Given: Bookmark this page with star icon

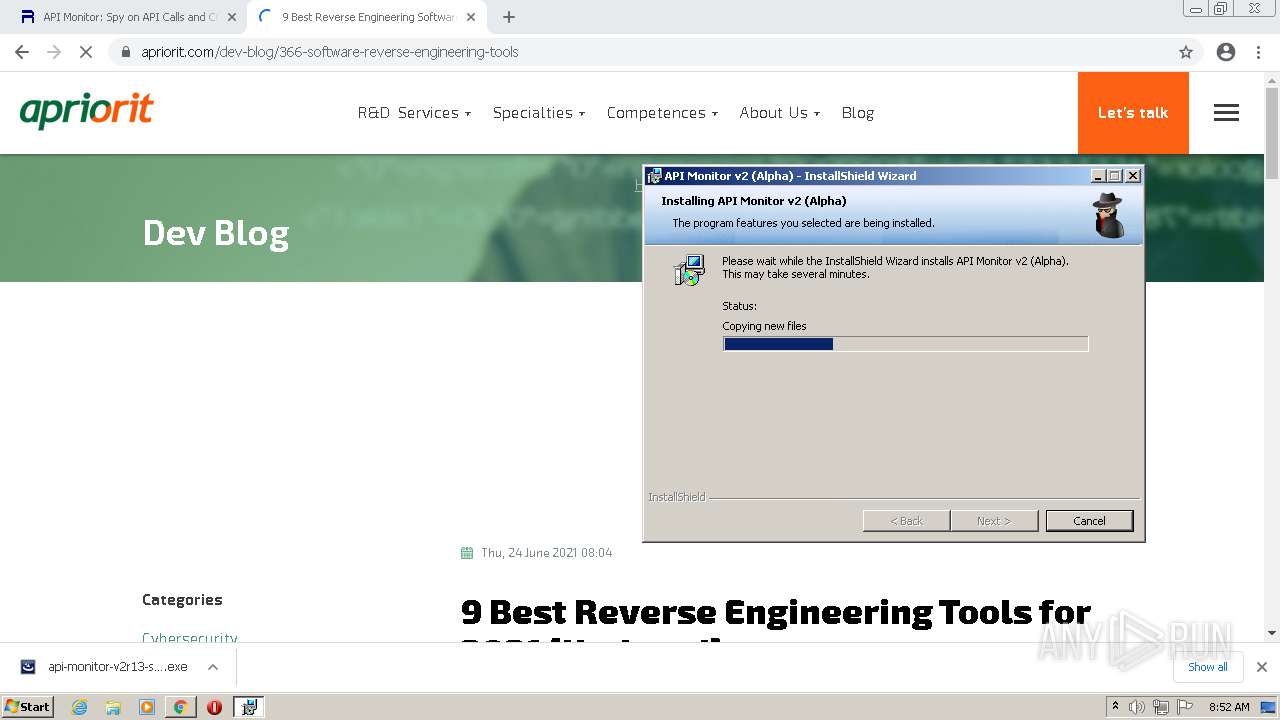Looking at the screenshot, I should tap(1186, 52).
